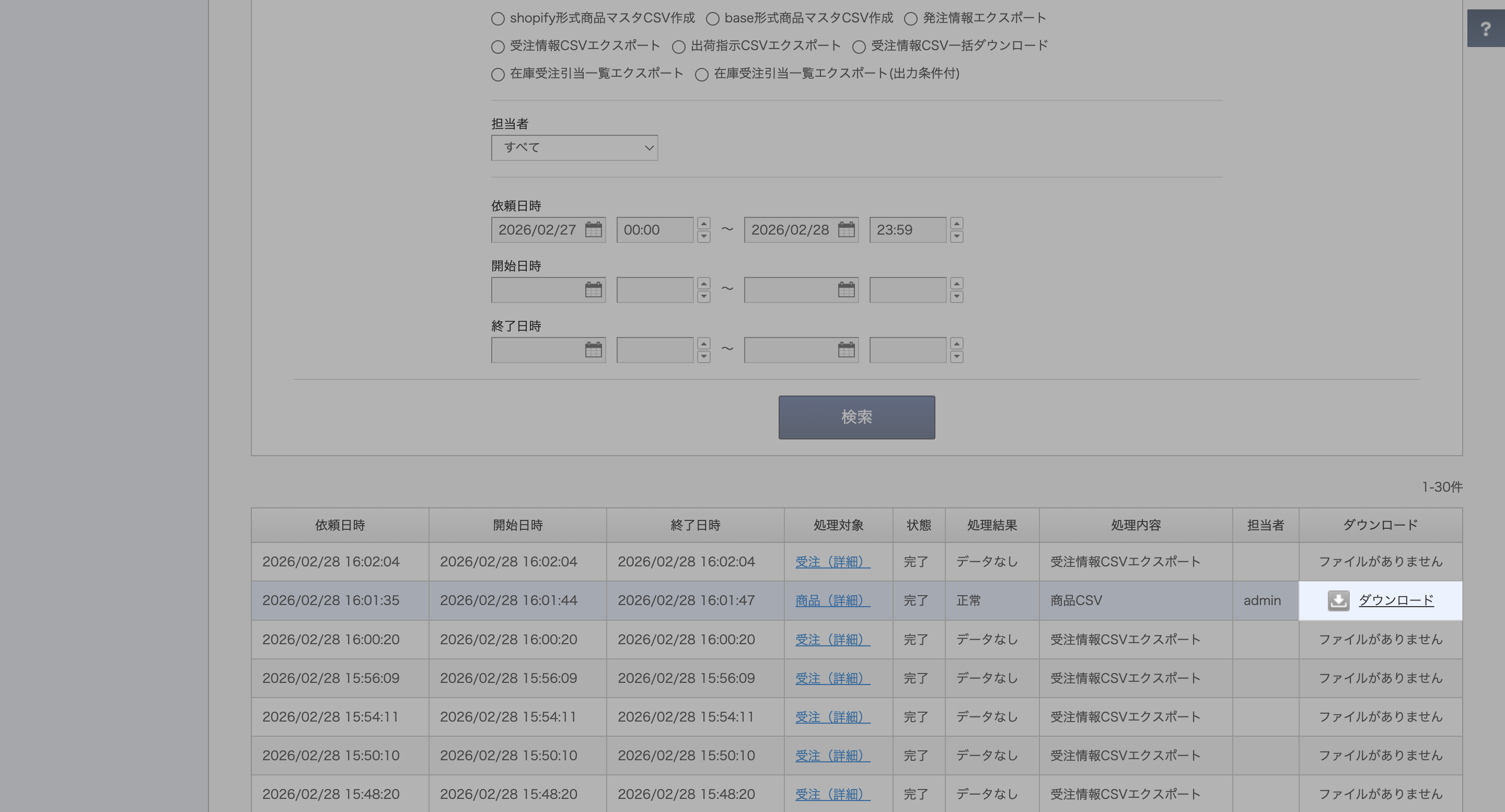The height and width of the screenshot is (812, 1505).
Task: Open the 商品（詳細） link
Action: click(x=832, y=600)
